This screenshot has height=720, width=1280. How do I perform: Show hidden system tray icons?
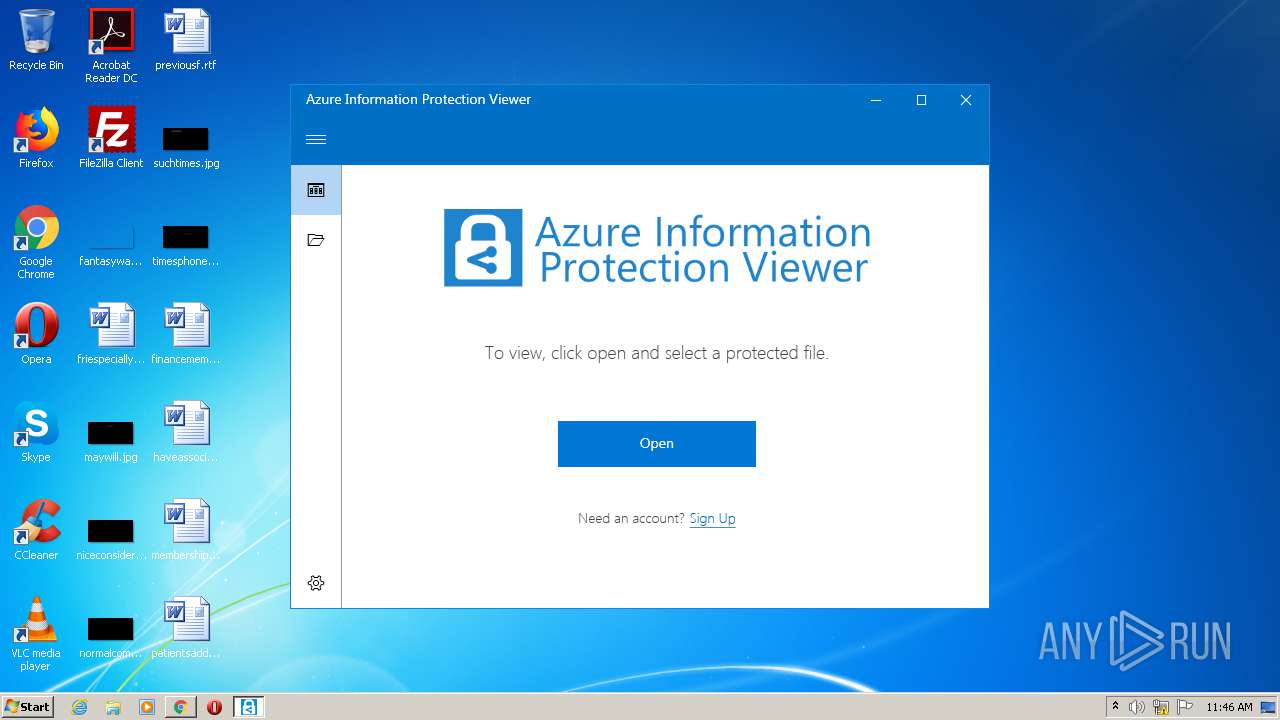pos(1115,707)
